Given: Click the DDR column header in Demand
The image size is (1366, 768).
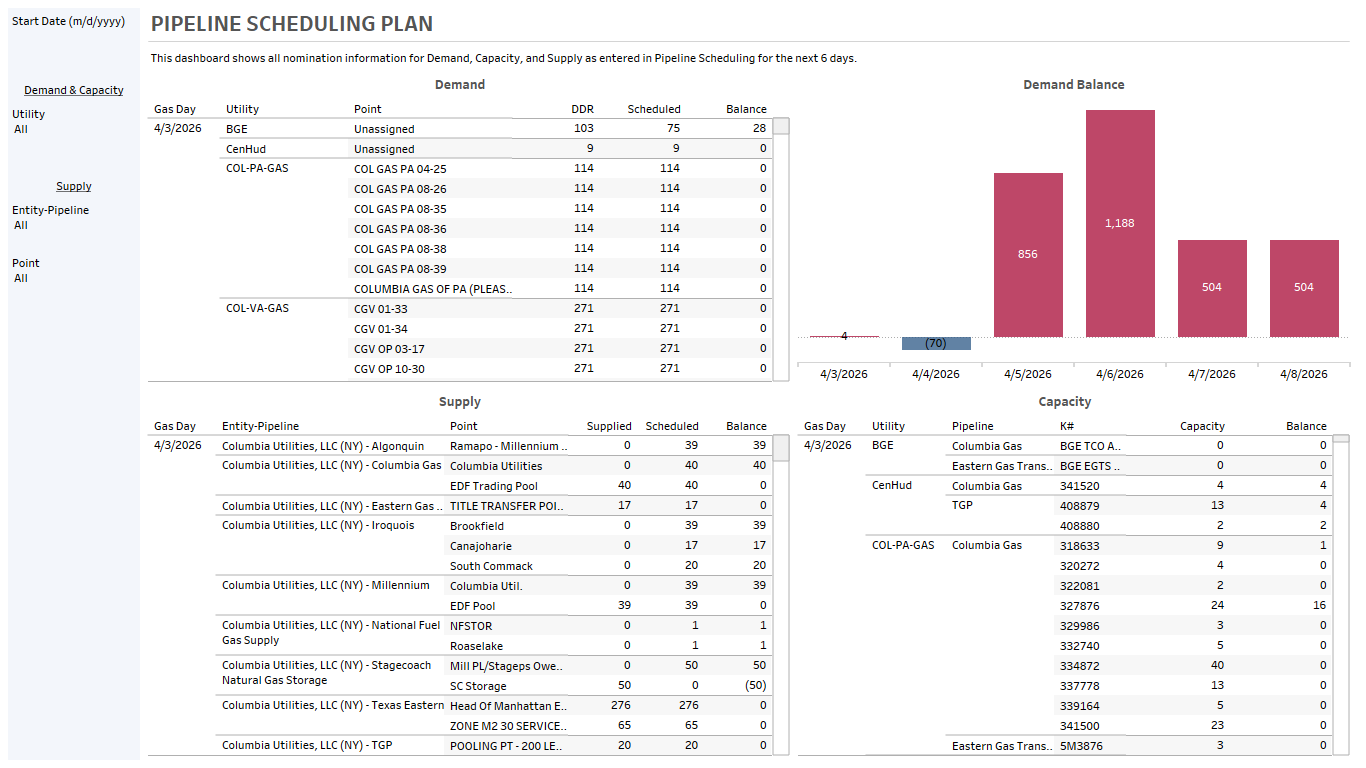Looking at the screenshot, I should [582, 109].
